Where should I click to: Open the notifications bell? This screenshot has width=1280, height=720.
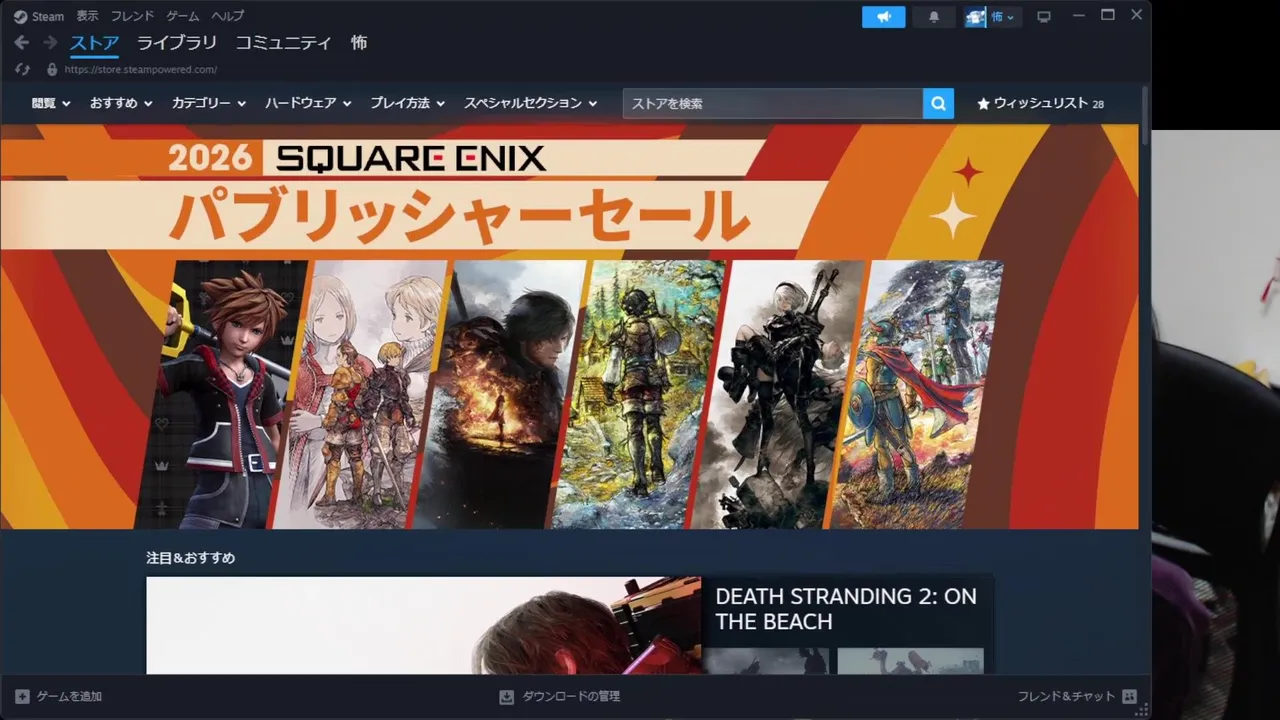pos(934,17)
